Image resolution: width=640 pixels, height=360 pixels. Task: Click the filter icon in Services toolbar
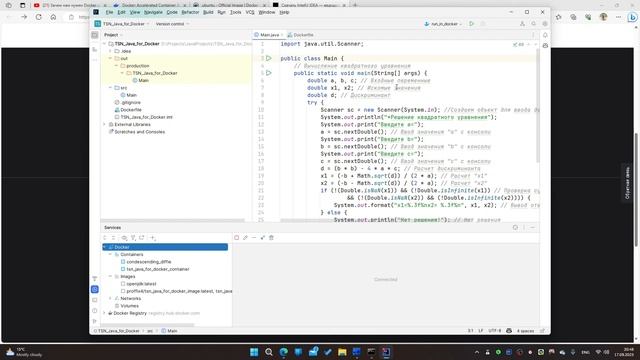(133, 238)
